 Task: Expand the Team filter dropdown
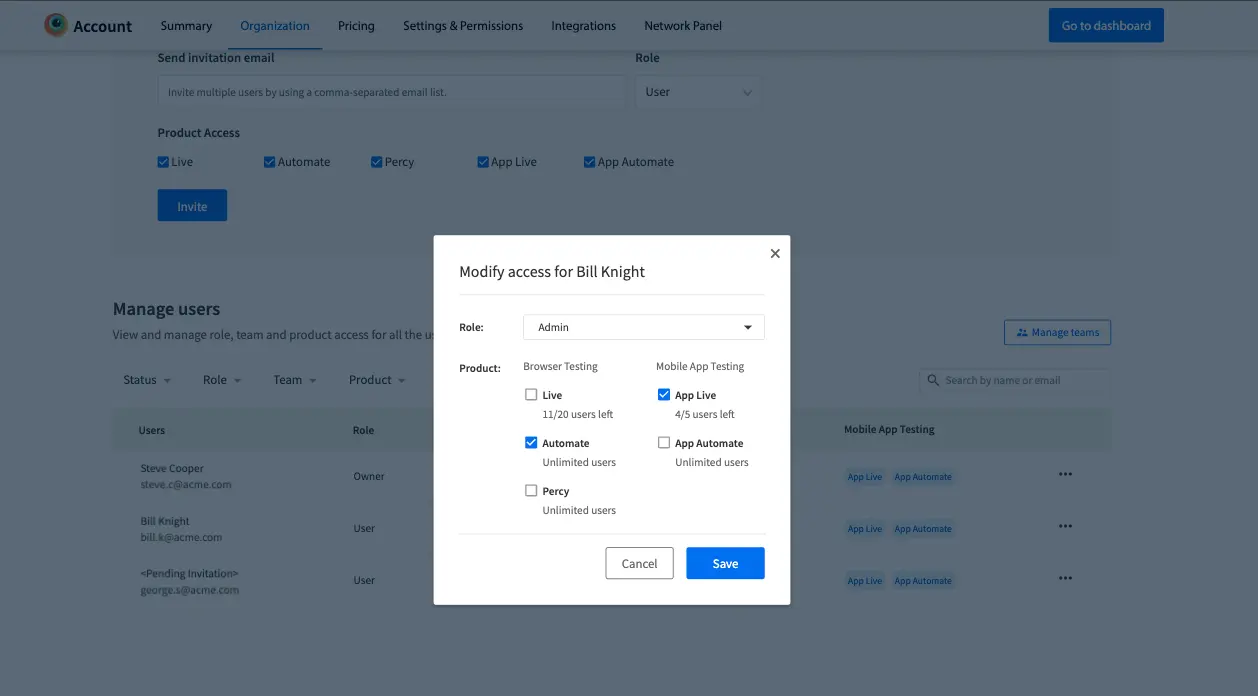point(294,380)
